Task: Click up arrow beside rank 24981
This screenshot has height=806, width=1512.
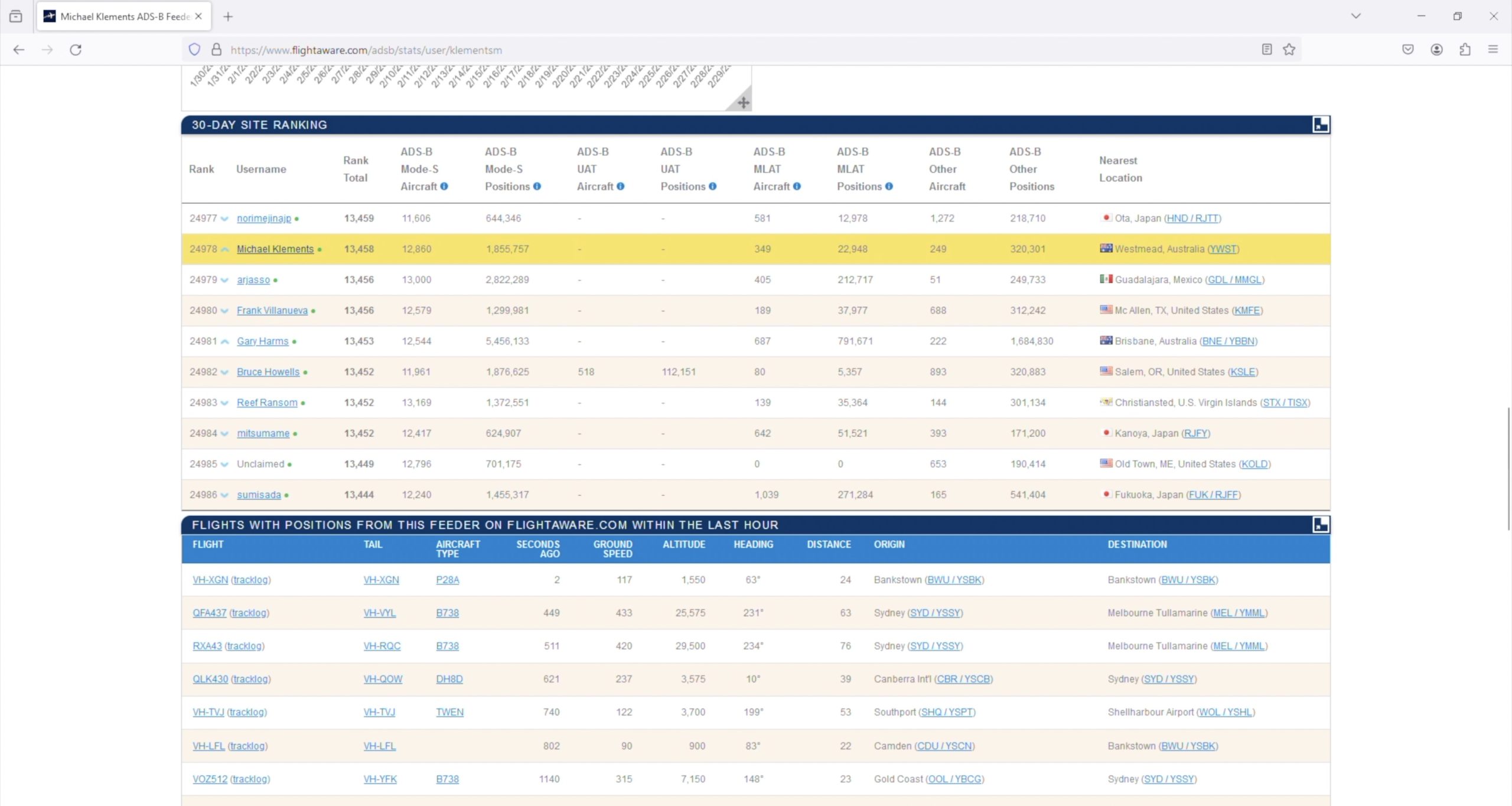Action: [x=224, y=342]
